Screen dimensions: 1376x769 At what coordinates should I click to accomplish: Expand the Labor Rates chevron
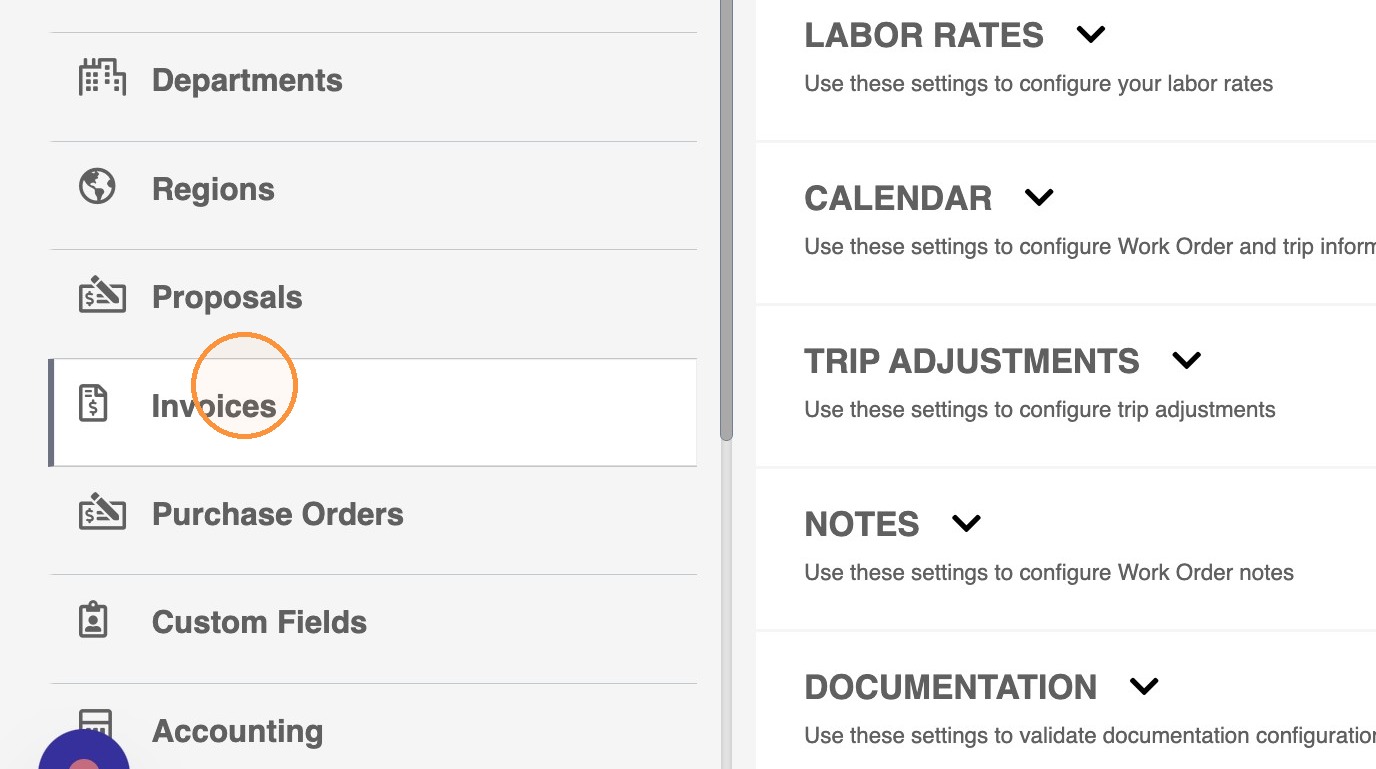pos(1090,35)
